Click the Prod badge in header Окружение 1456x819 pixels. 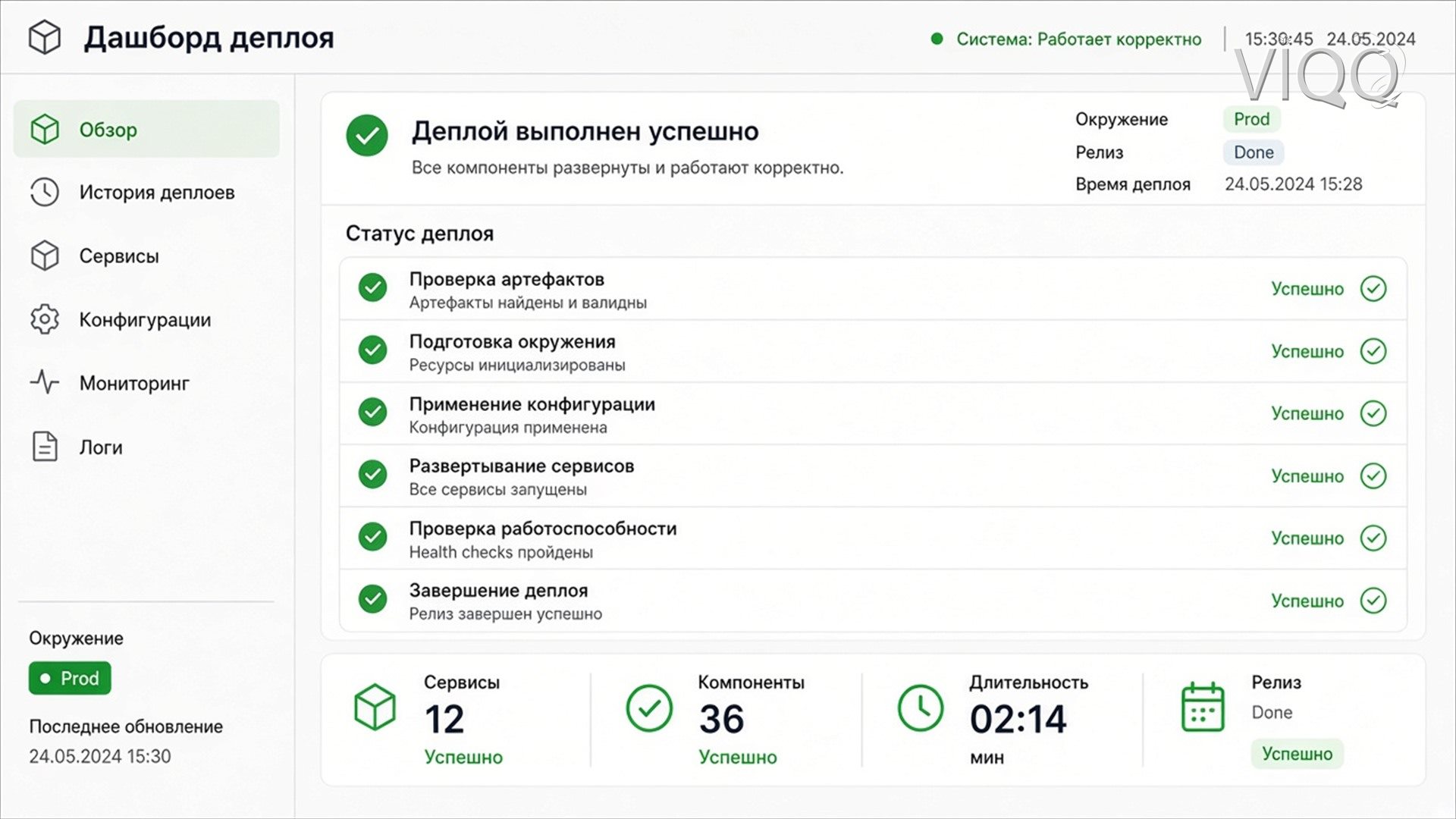(1251, 119)
